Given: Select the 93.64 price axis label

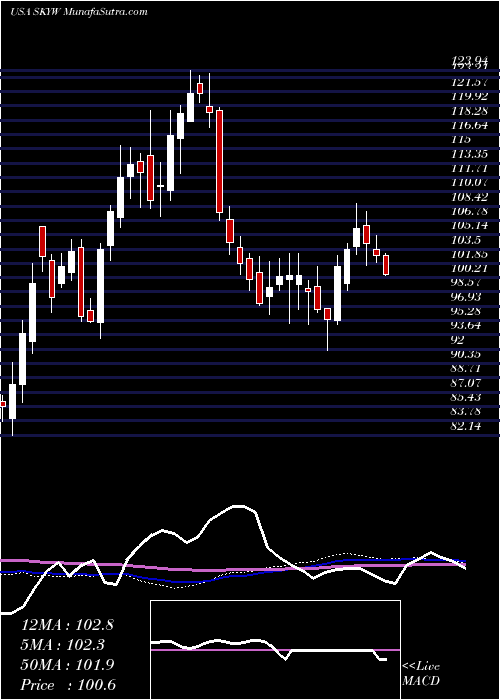Looking at the screenshot, I should click(467, 325).
